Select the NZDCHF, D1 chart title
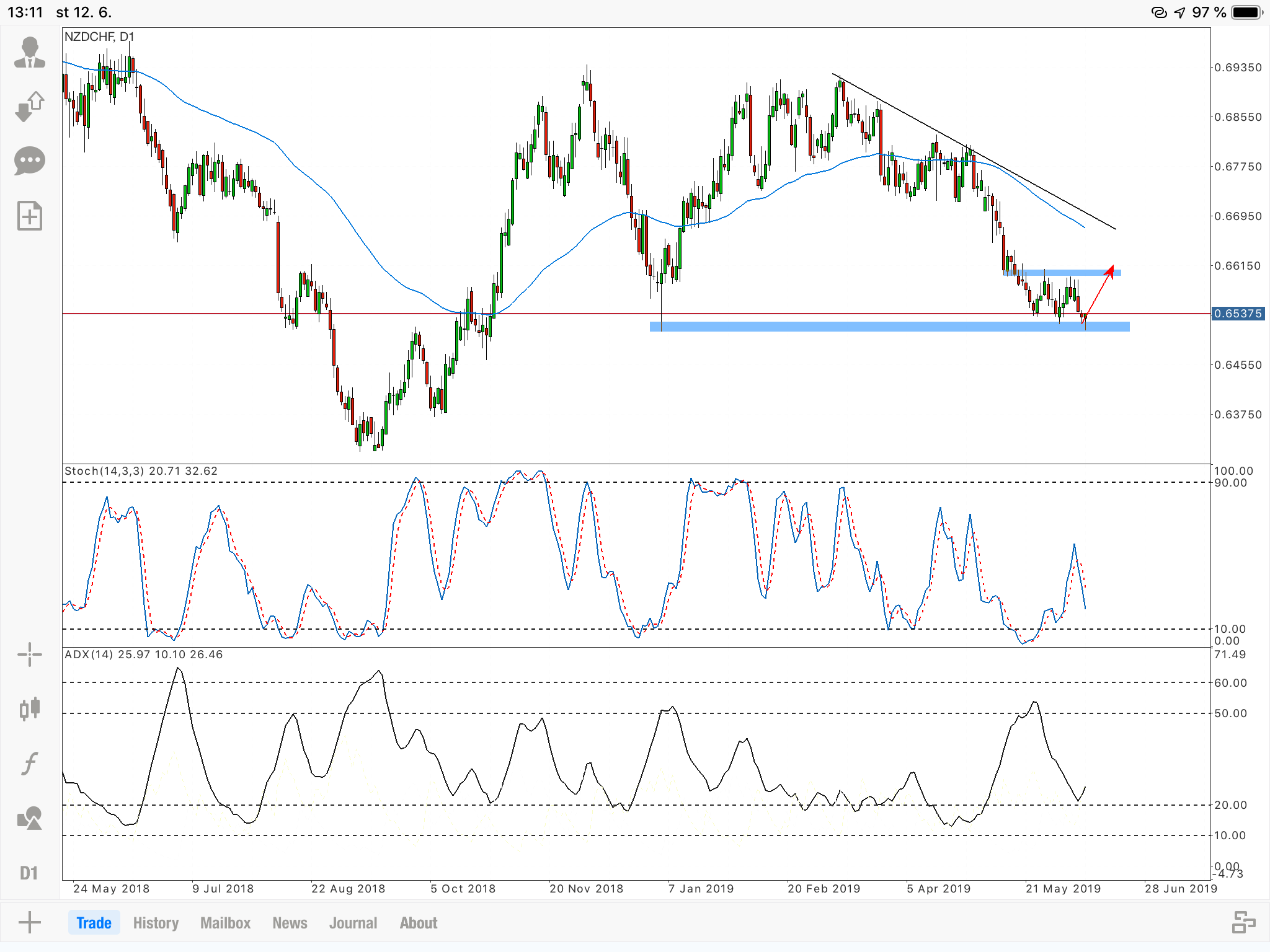Image resolution: width=1270 pixels, height=952 pixels. [99, 37]
